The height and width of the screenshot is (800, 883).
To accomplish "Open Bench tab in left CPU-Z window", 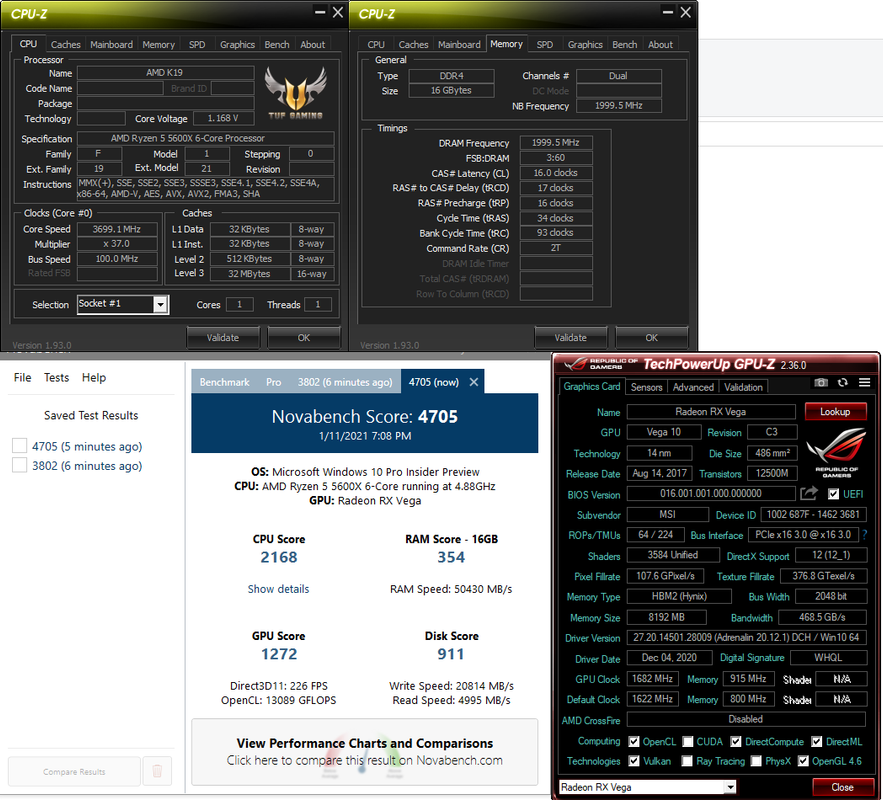I will click(x=277, y=44).
